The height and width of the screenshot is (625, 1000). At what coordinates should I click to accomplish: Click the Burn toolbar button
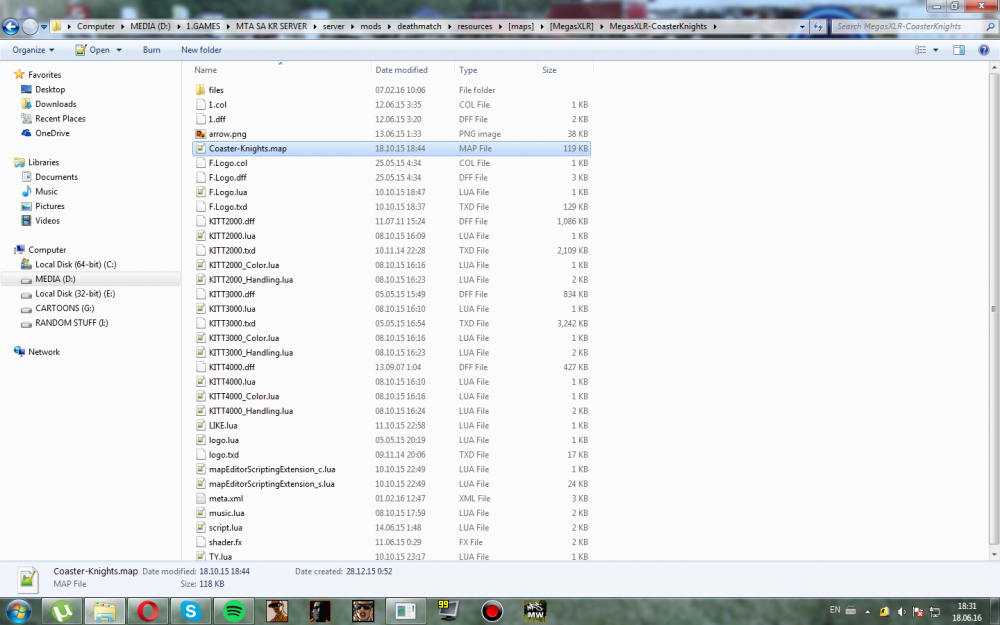(151, 50)
